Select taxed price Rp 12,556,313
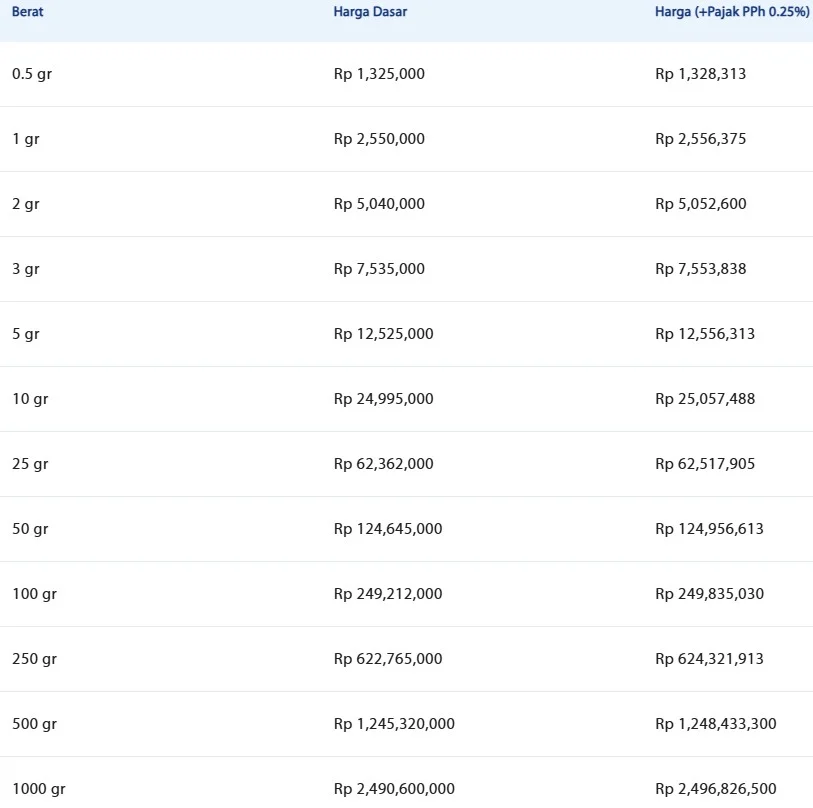Viewport: 813px width, 808px height. coord(705,334)
